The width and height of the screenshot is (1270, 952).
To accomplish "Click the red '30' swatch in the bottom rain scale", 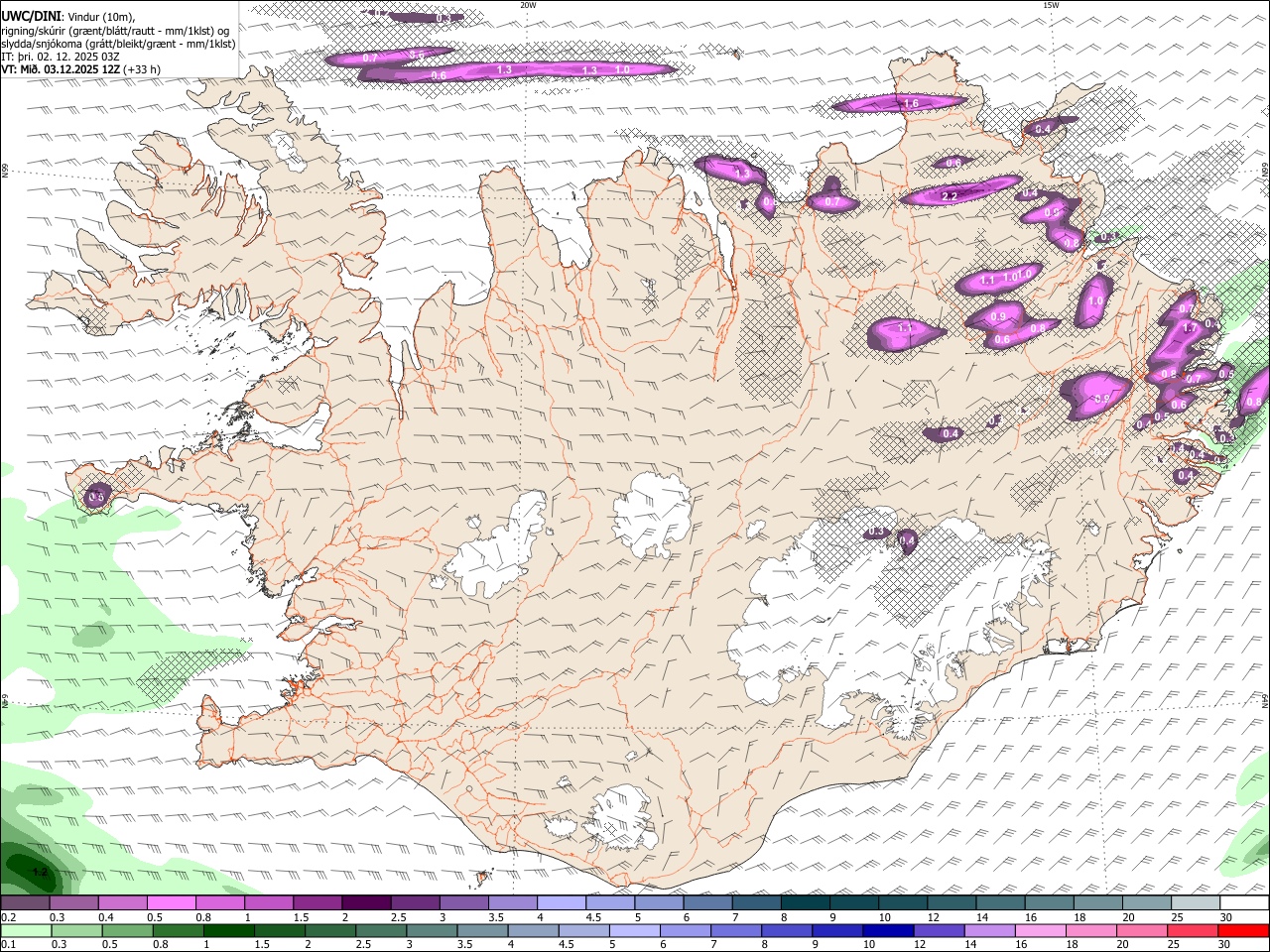I will tap(1244, 931).
